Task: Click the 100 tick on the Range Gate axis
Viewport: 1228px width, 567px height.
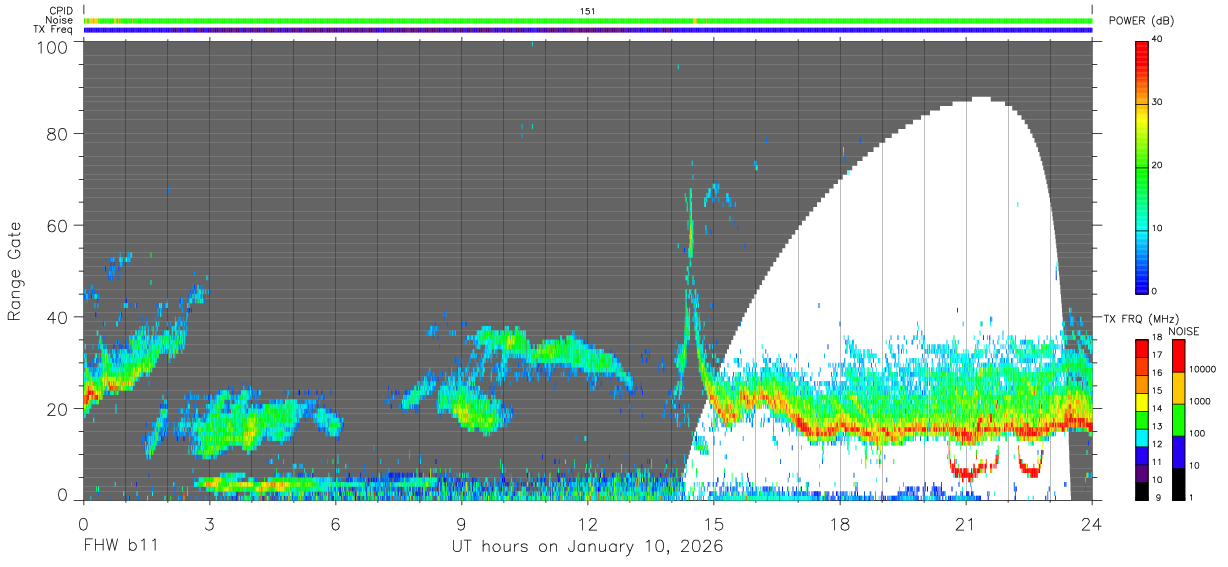Action: [50, 46]
